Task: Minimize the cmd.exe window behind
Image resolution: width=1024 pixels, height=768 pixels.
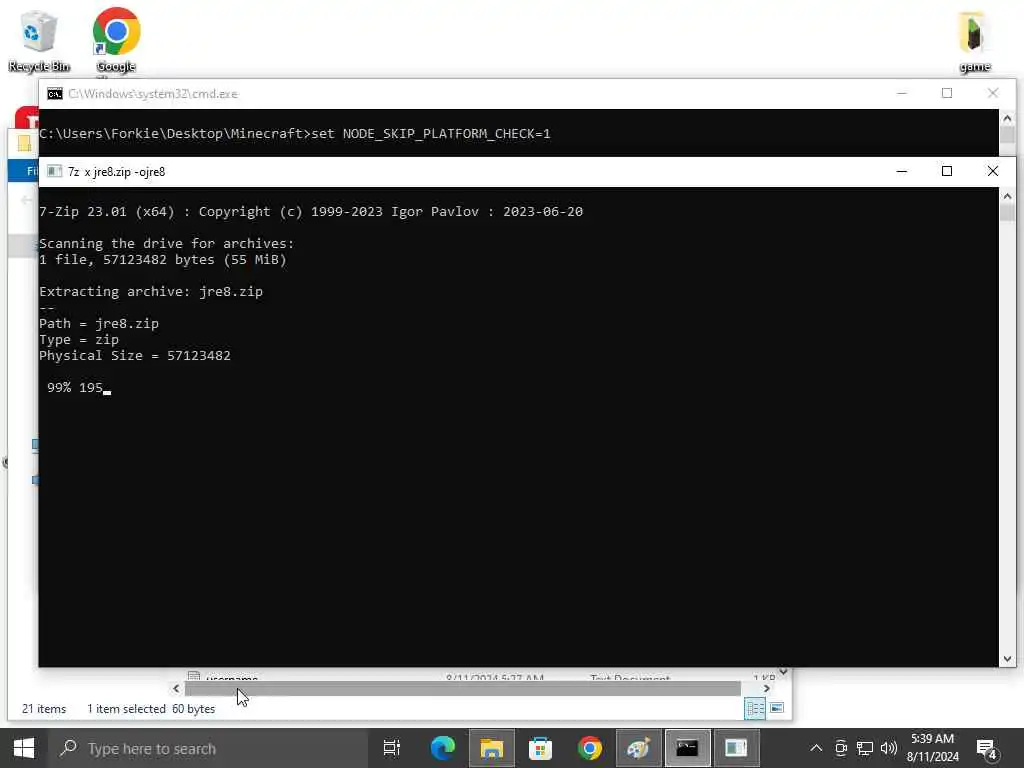Action: (x=902, y=93)
